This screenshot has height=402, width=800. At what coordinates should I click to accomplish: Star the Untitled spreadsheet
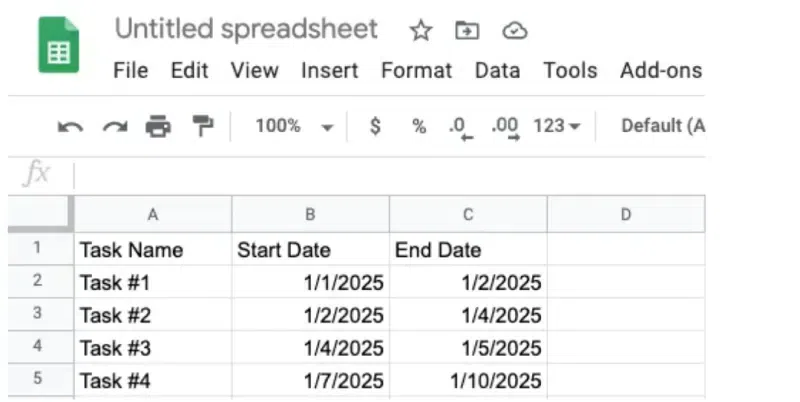(421, 31)
